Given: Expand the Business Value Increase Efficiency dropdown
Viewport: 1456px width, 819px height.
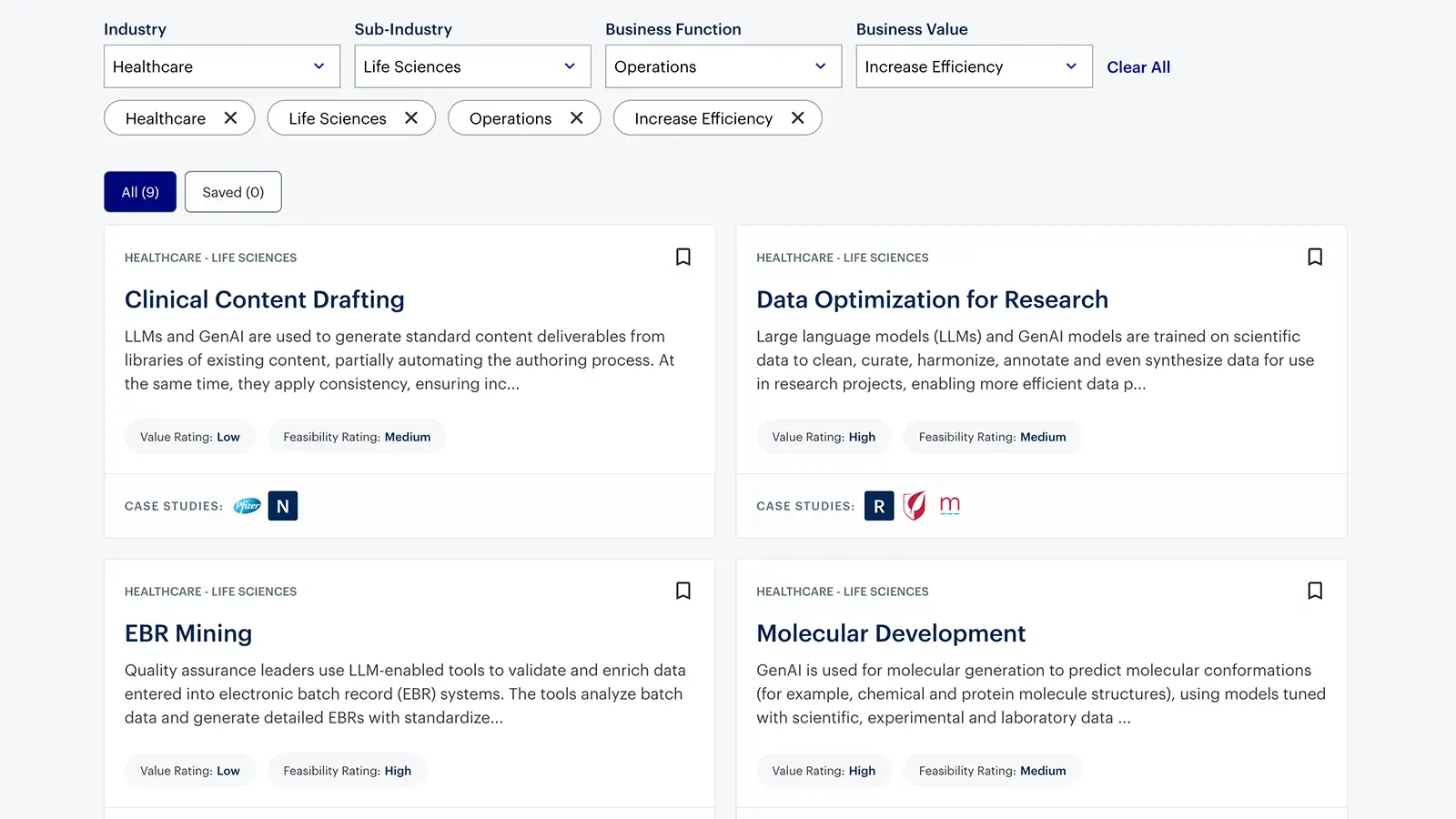Looking at the screenshot, I should click(x=973, y=66).
